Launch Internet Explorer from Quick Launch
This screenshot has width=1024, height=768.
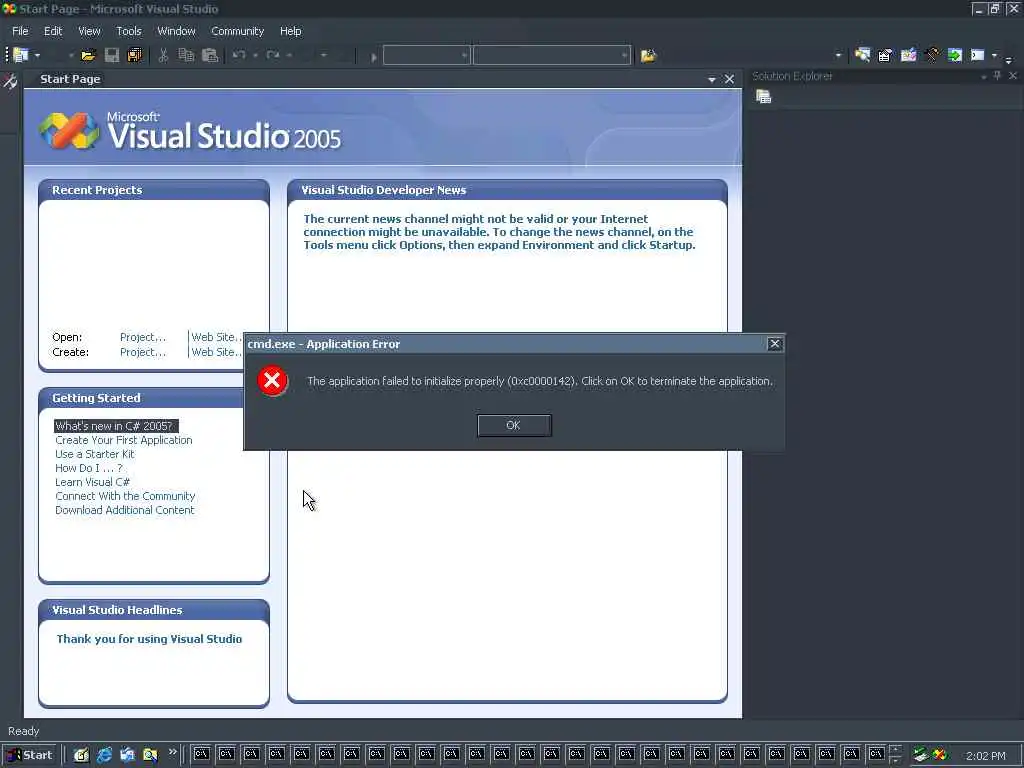click(x=104, y=755)
